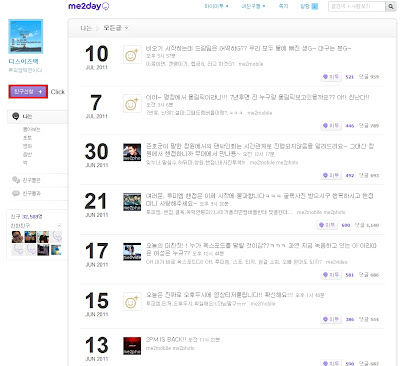Click the smiley icon on the 10 JUL post
400x366 pixels.
pyautogui.click(x=132, y=55)
